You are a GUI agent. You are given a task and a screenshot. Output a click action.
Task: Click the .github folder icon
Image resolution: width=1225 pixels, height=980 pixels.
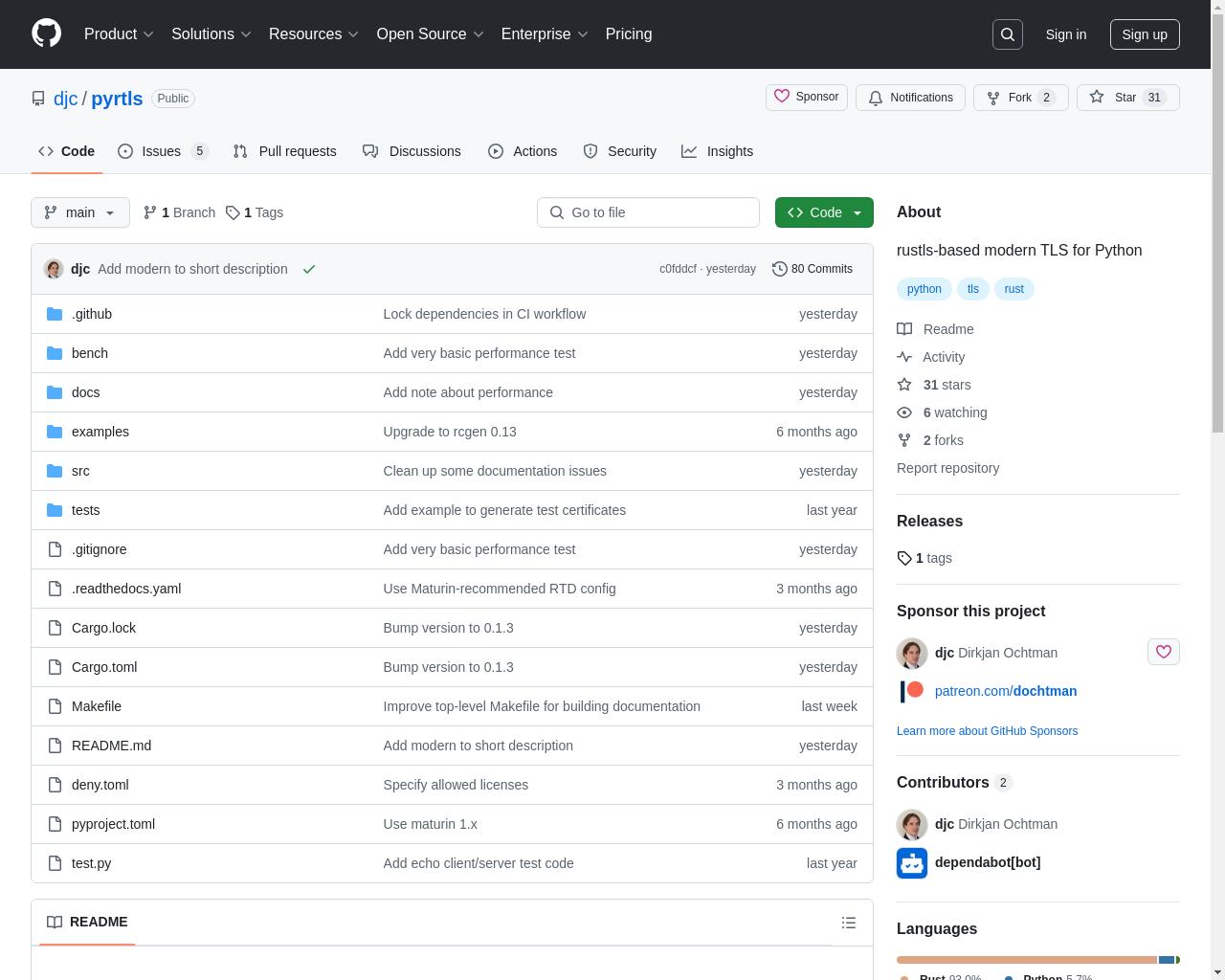pos(55,314)
